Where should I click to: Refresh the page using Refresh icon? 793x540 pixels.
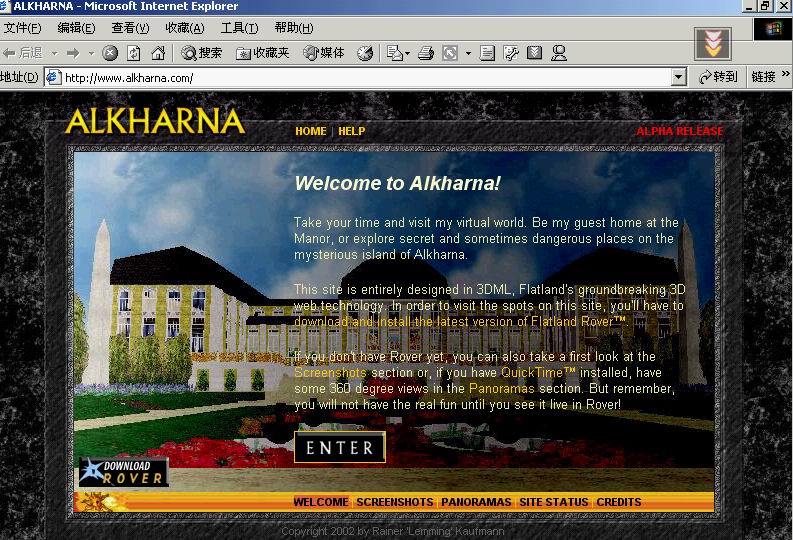tap(134, 53)
